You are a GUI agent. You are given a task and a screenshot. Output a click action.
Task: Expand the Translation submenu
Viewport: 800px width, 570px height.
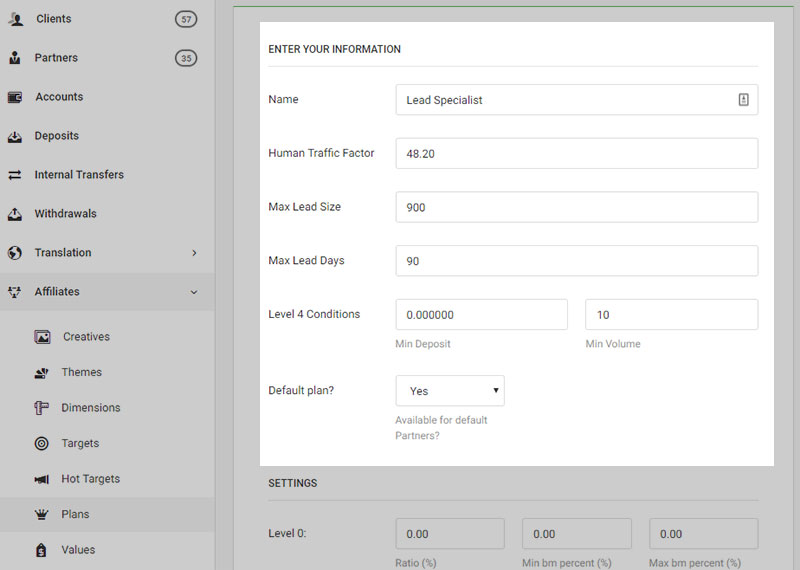click(194, 253)
